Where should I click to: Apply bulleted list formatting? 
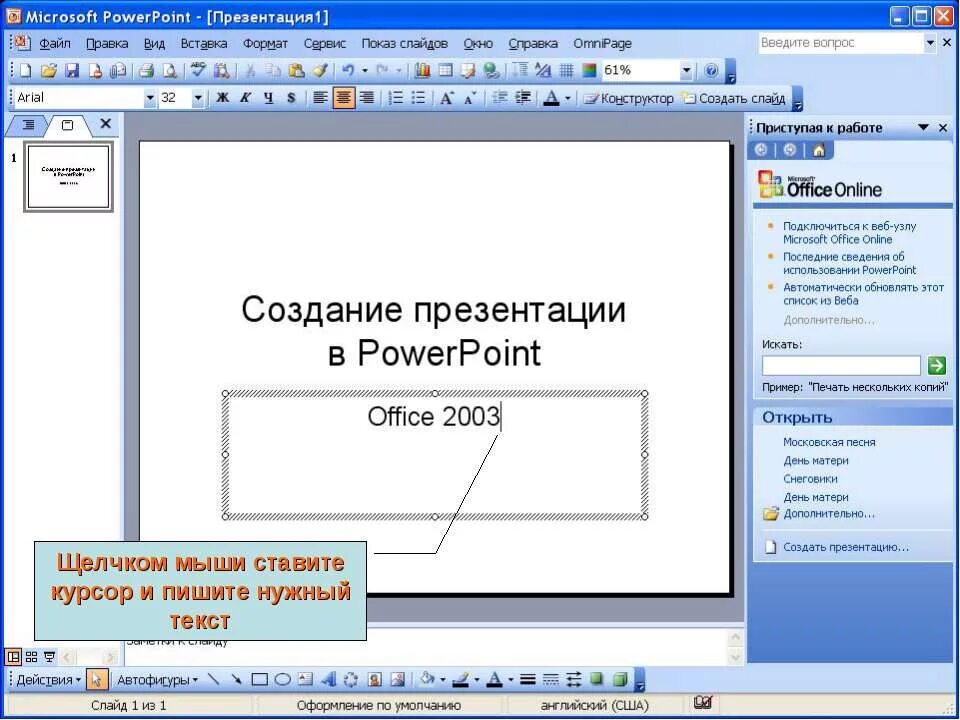pos(419,98)
